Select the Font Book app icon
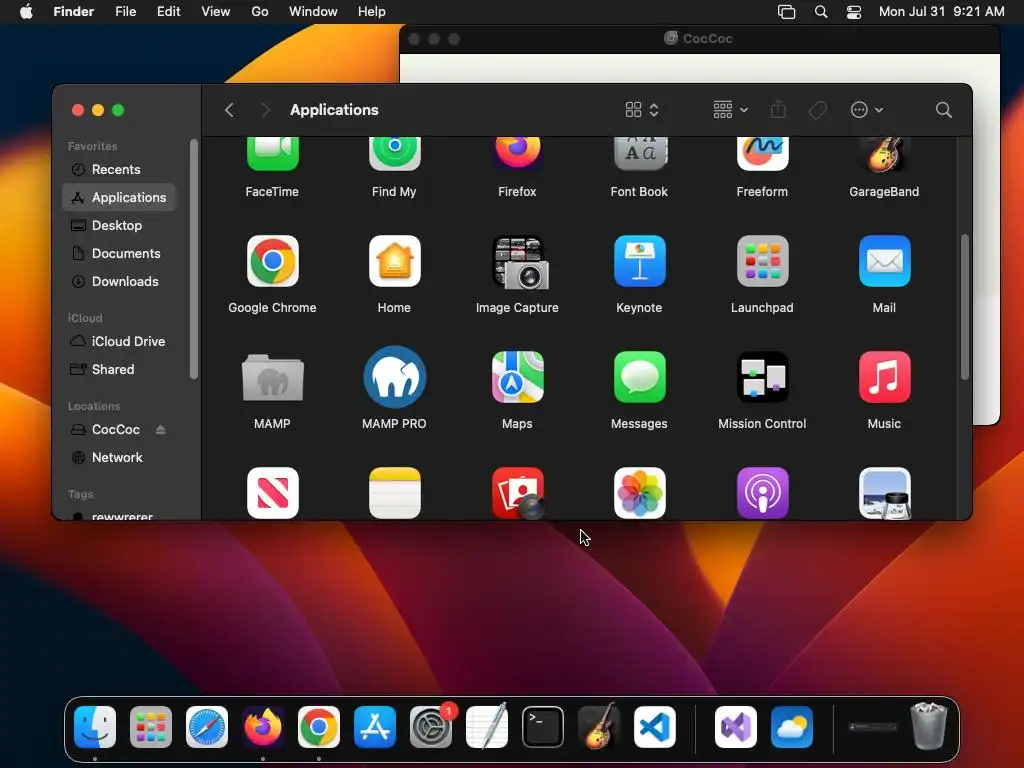The width and height of the screenshot is (1024, 768). 639,154
